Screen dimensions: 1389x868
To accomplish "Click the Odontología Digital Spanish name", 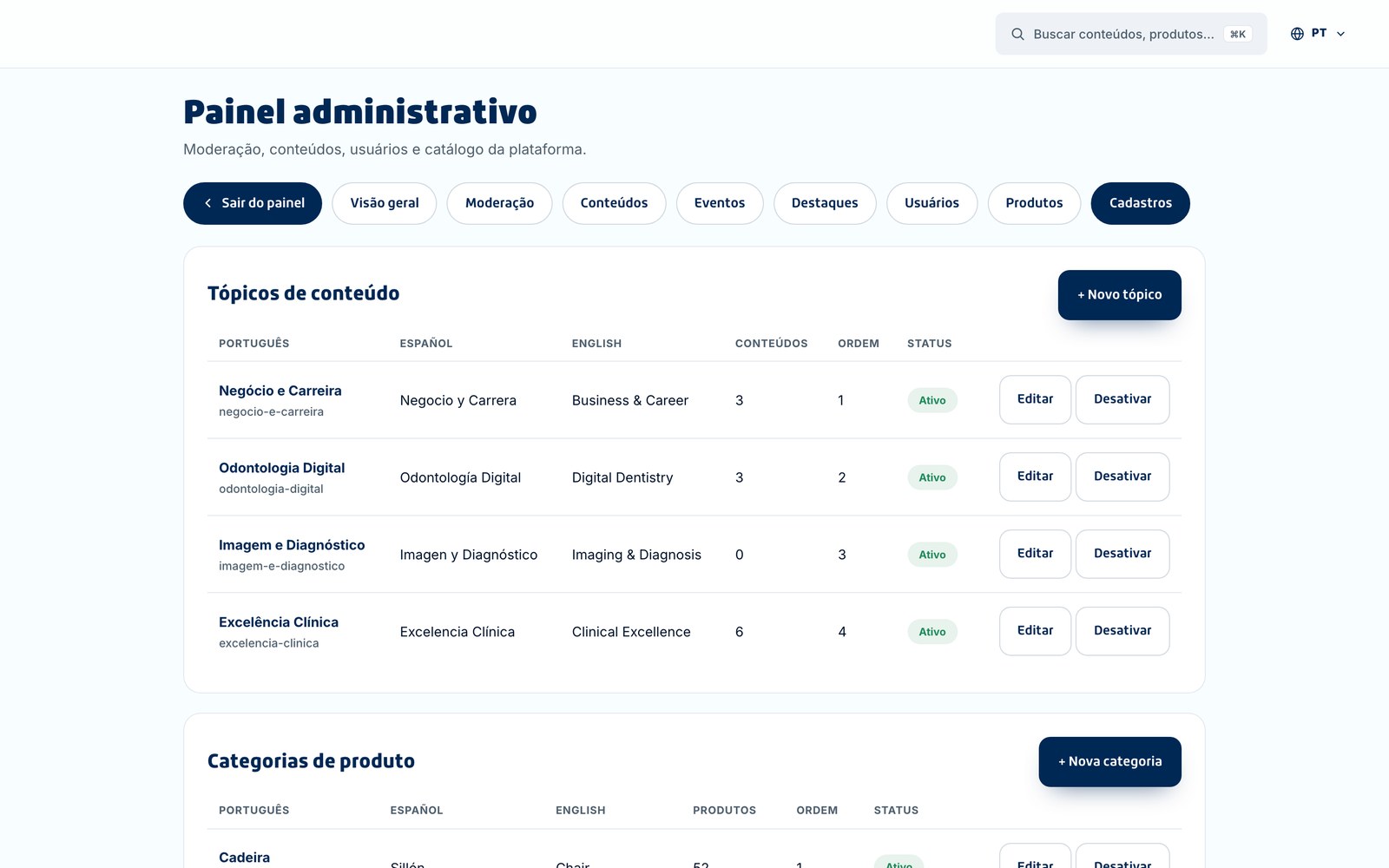I will pyautogui.click(x=460, y=477).
